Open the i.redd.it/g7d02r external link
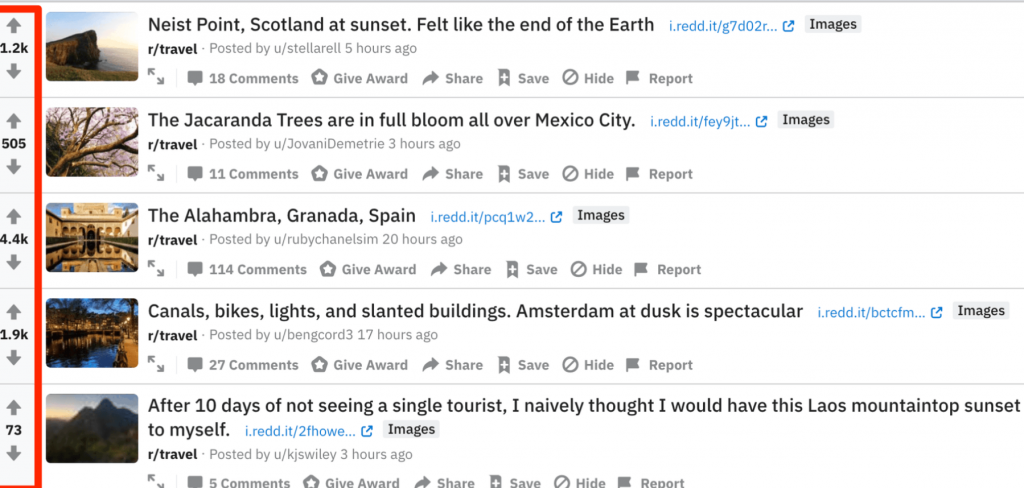The width and height of the screenshot is (1024, 488). [731, 25]
